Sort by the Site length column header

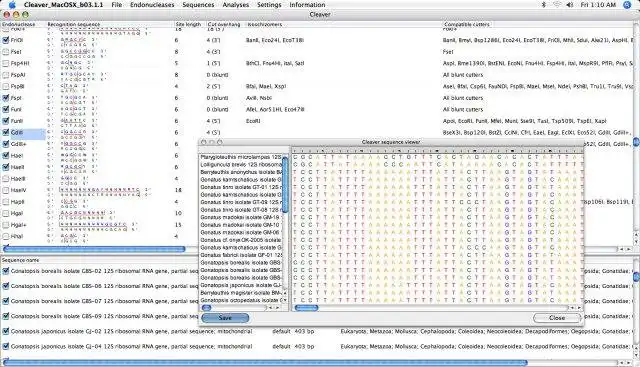pos(188,24)
